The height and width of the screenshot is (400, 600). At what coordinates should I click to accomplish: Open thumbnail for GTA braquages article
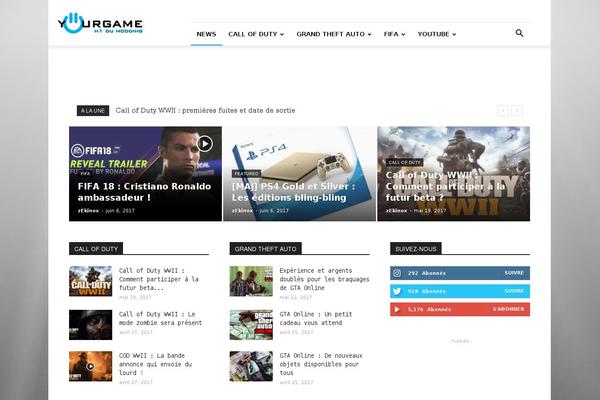251,281
